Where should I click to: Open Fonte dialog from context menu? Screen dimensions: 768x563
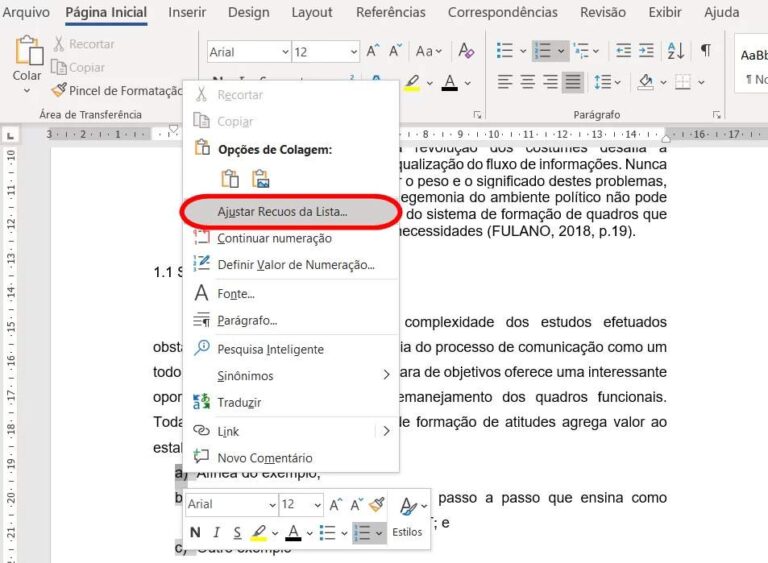pyautogui.click(x=291, y=294)
